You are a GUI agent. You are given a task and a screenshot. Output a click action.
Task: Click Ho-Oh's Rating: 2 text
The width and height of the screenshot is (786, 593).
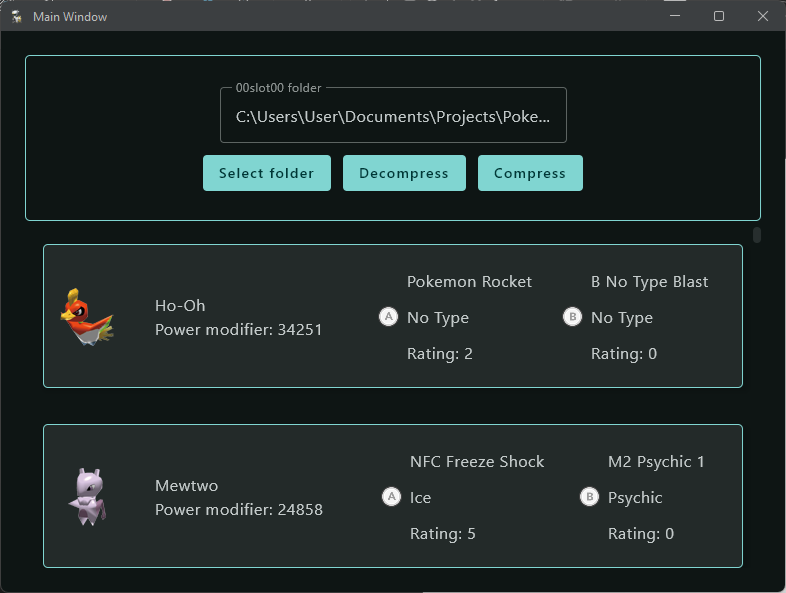pyautogui.click(x=440, y=354)
